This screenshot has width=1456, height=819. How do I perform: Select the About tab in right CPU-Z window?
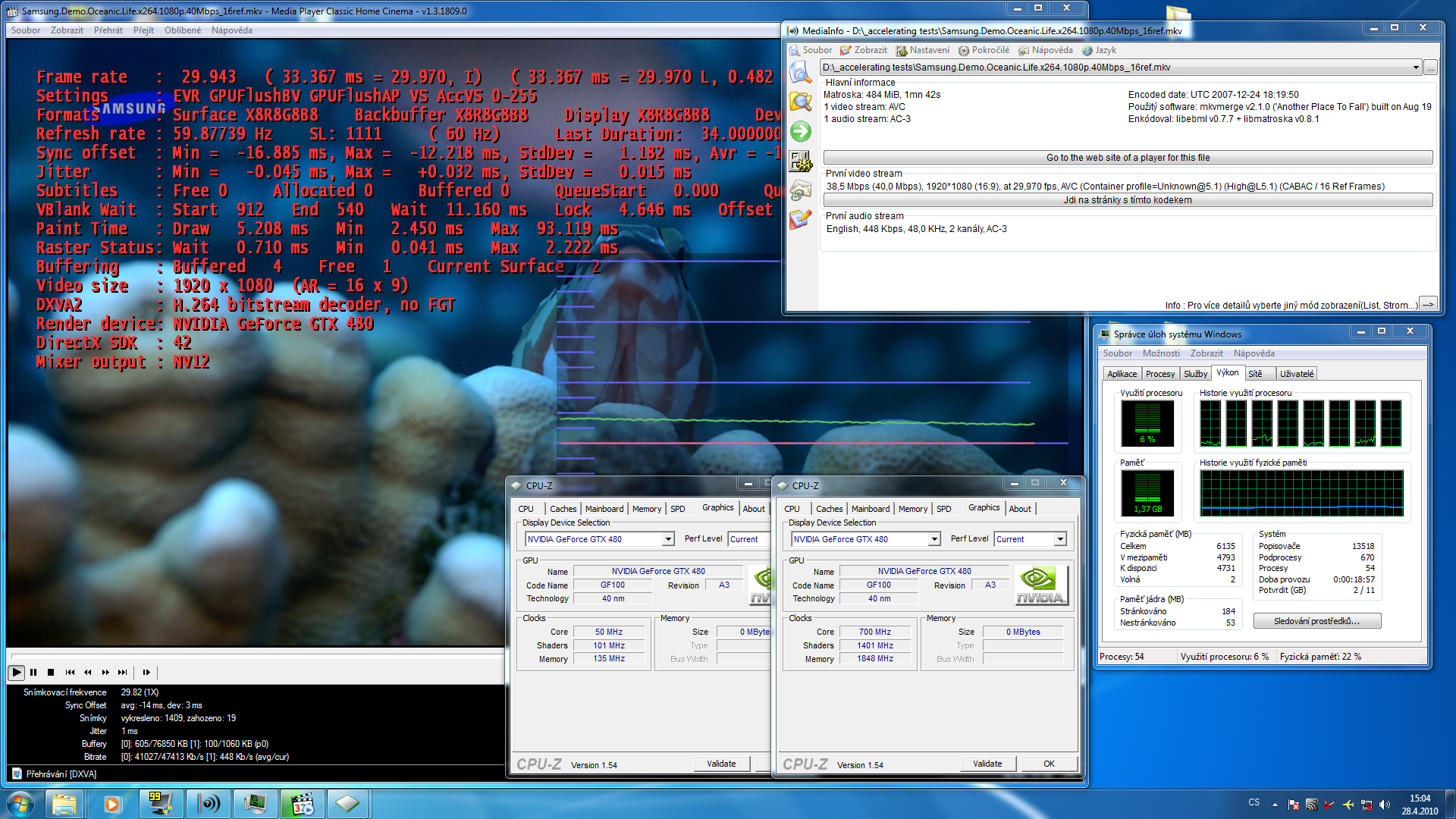[x=1020, y=509]
